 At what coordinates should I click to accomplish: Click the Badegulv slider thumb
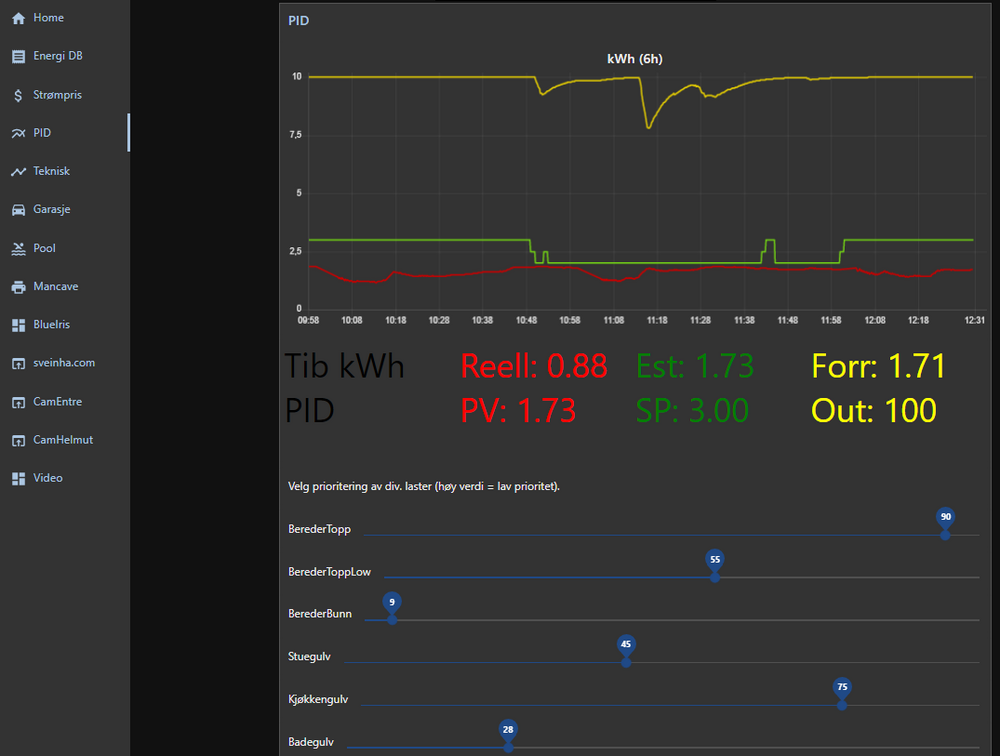pos(508,747)
